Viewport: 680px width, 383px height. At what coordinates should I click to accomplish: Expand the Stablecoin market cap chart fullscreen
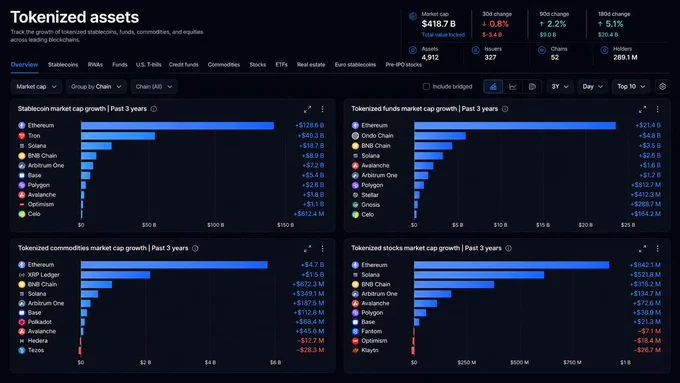click(307, 109)
